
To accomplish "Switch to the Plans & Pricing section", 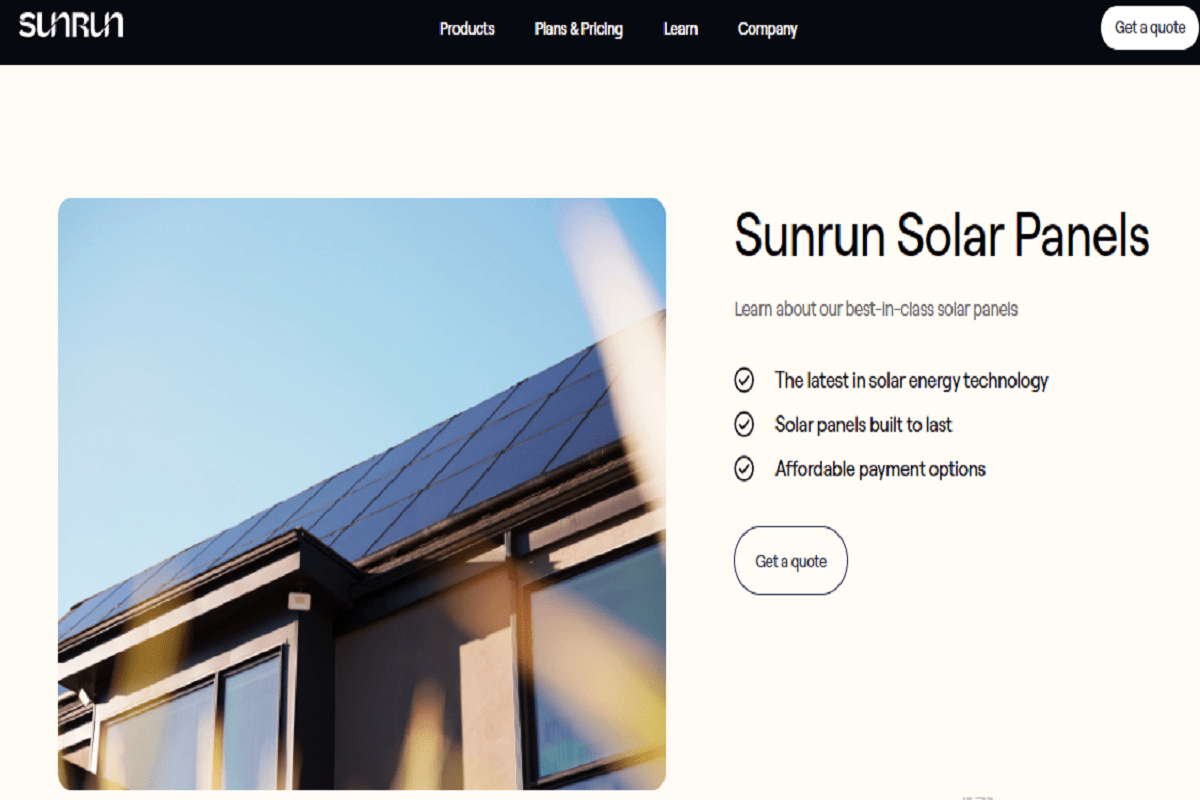I will pos(579,29).
